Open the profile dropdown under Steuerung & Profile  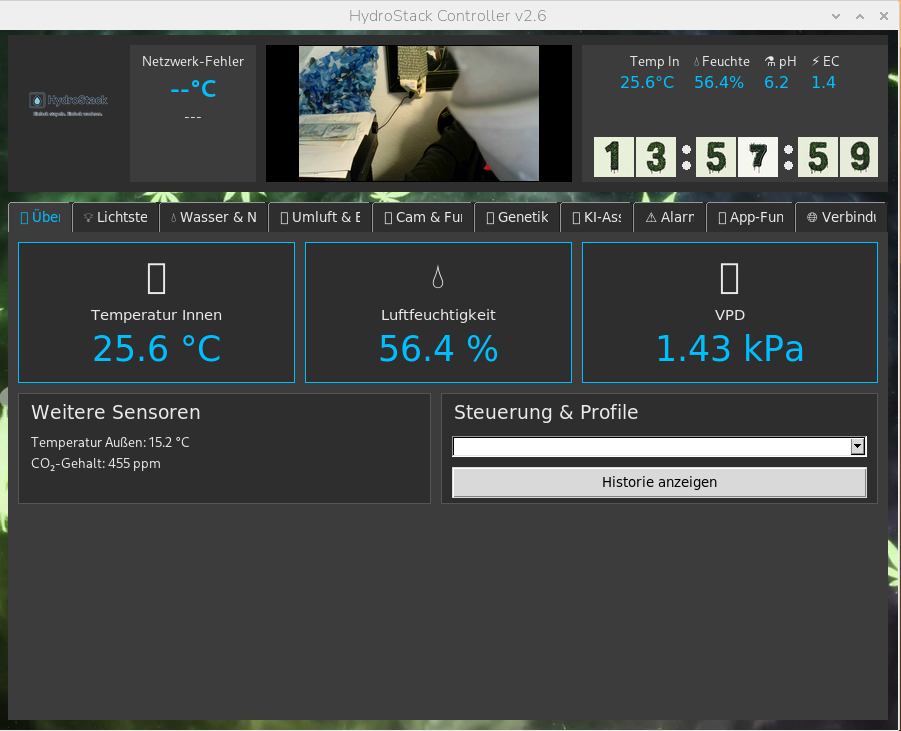[x=655, y=447]
